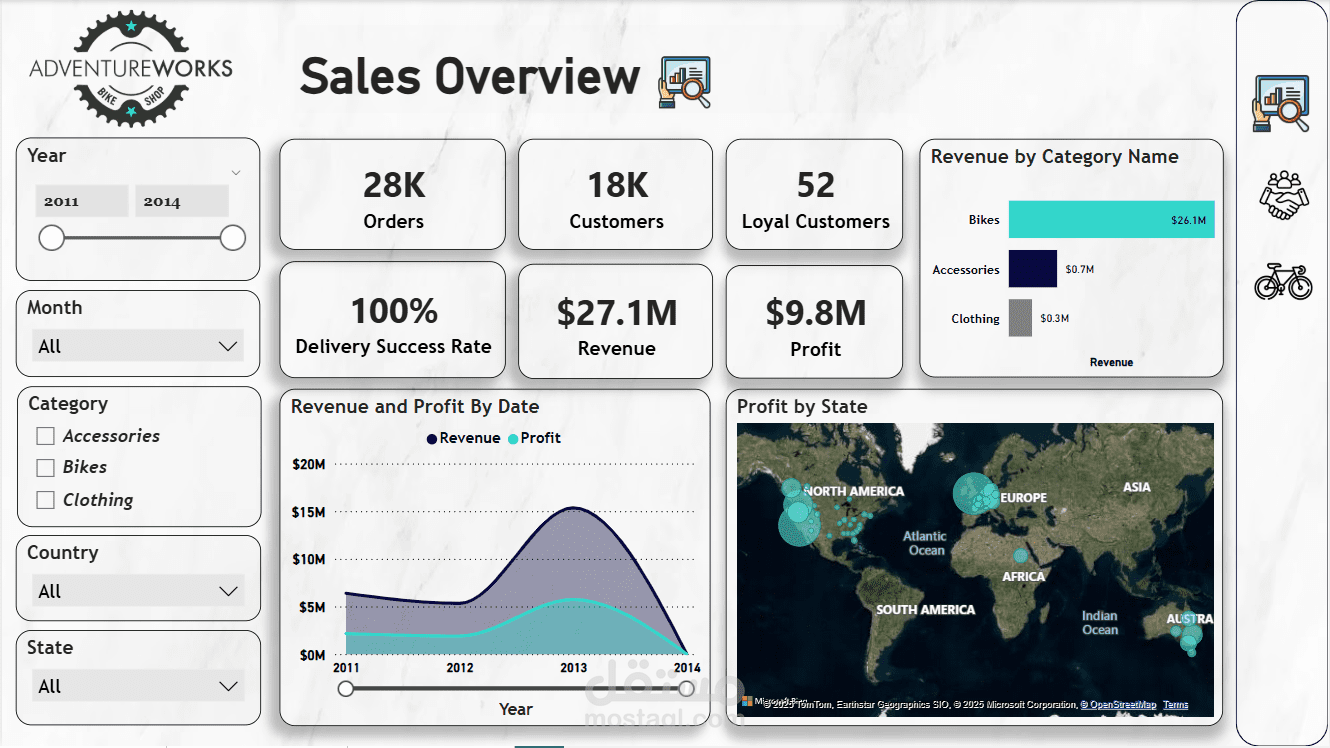
Task: Open the Country dropdown
Action: pos(139,591)
